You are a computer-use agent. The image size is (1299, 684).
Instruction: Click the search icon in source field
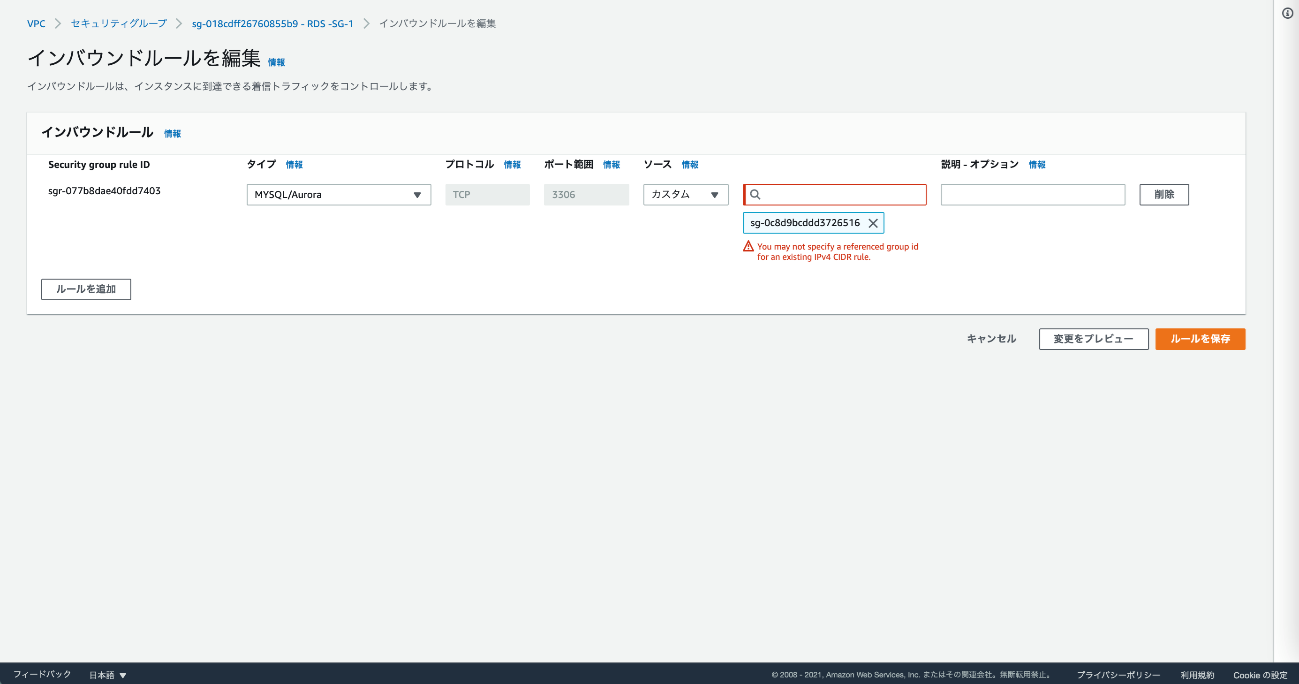click(x=756, y=195)
